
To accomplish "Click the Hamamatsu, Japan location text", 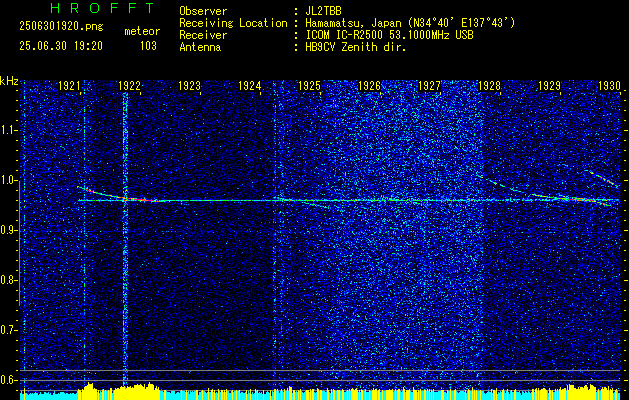I will [410, 23].
